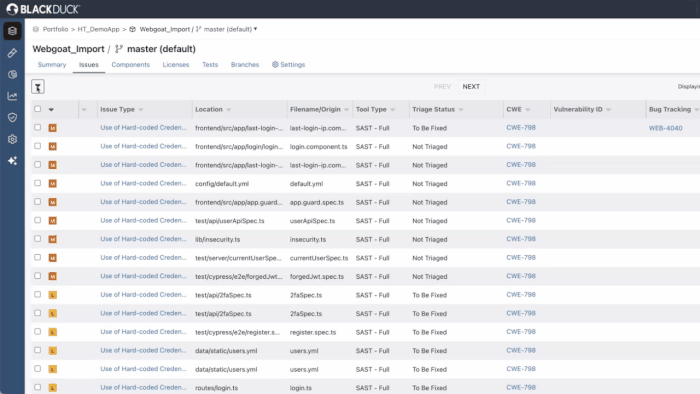Click the filter funnel button
Screen dimensions: 700x394
click(x=38, y=87)
